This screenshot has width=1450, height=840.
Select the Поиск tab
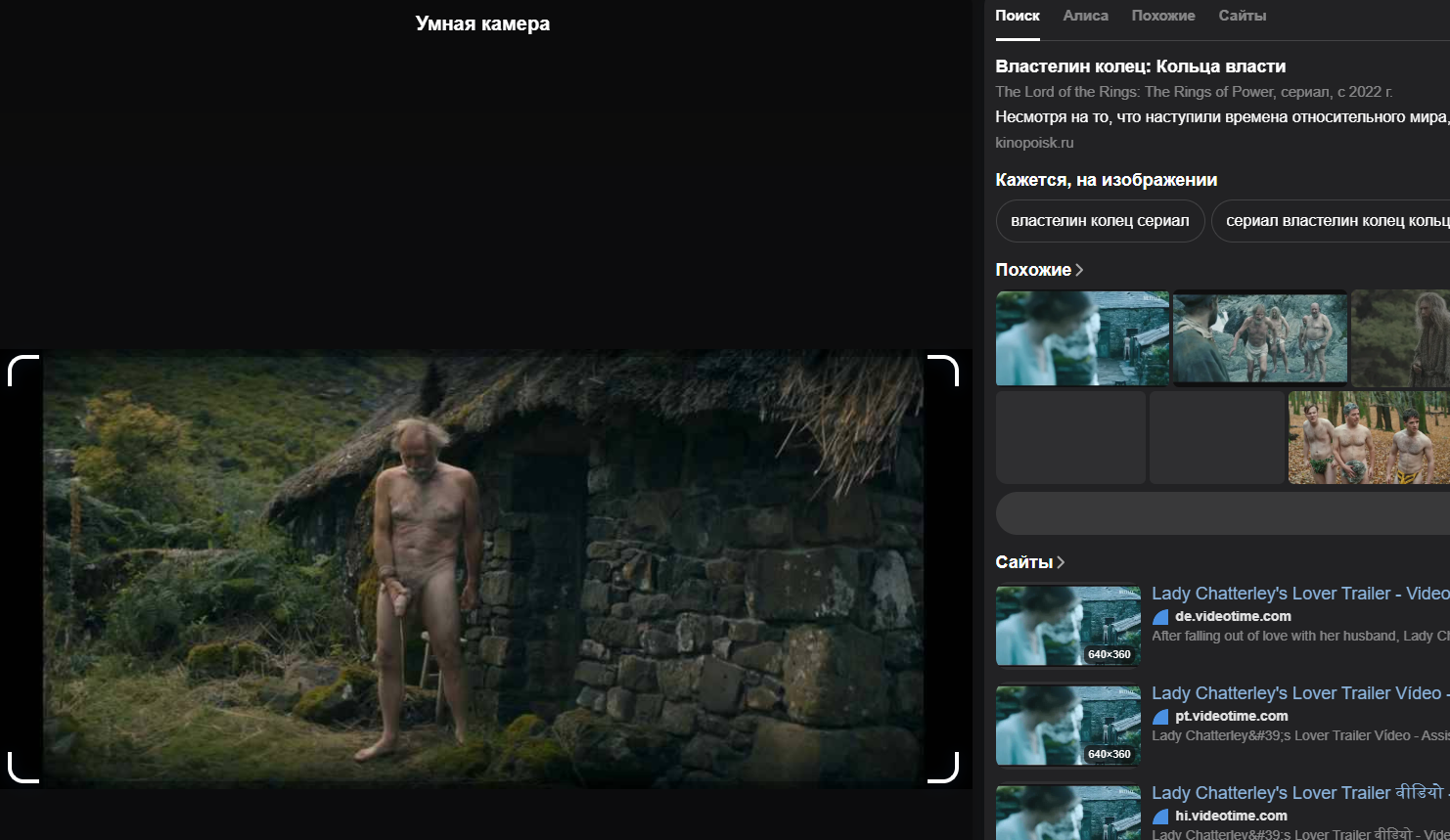(x=1017, y=16)
